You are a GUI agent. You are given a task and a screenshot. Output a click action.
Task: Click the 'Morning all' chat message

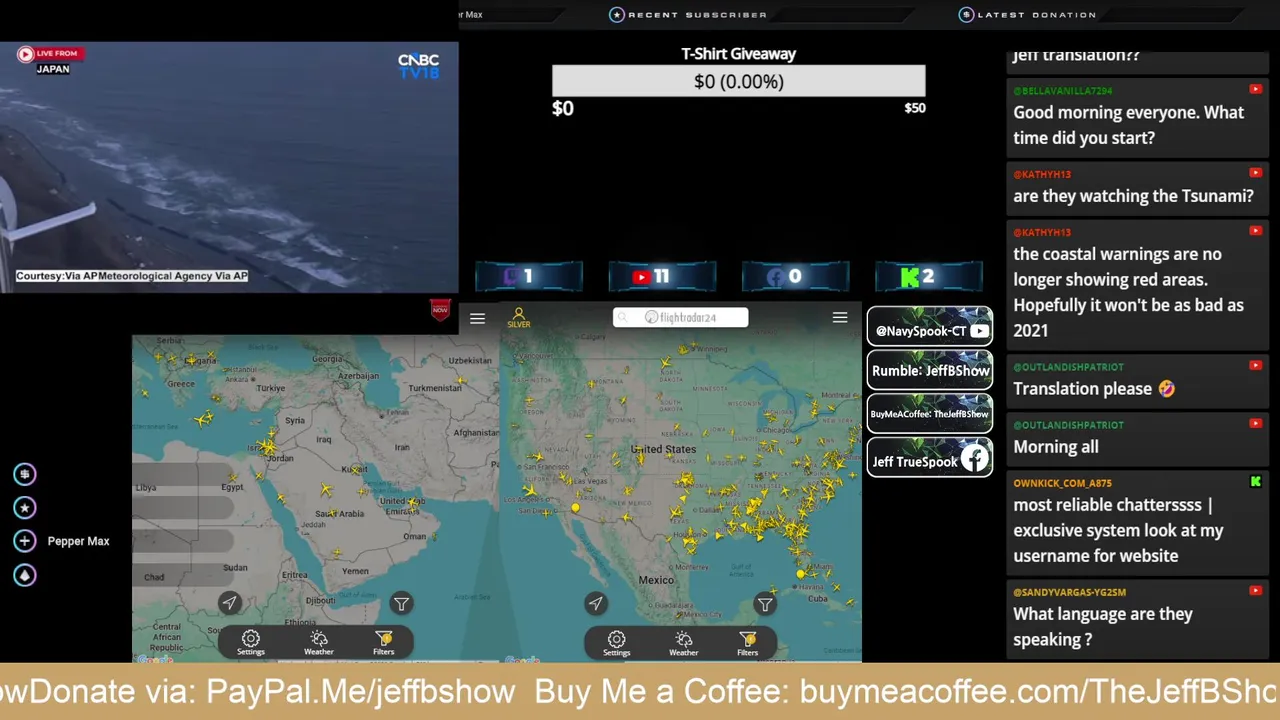coord(1056,447)
